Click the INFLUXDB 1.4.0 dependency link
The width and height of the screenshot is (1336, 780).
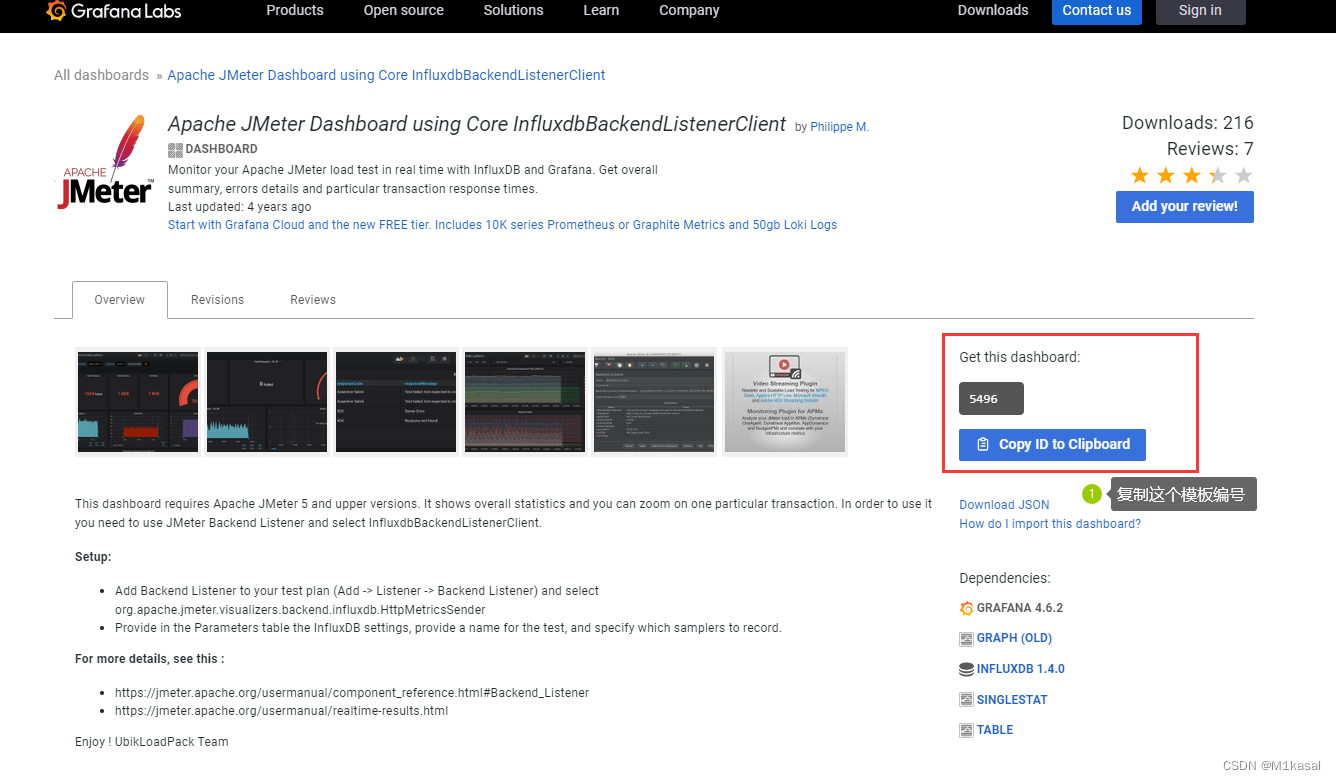pyautogui.click(x=1021, y=669)
